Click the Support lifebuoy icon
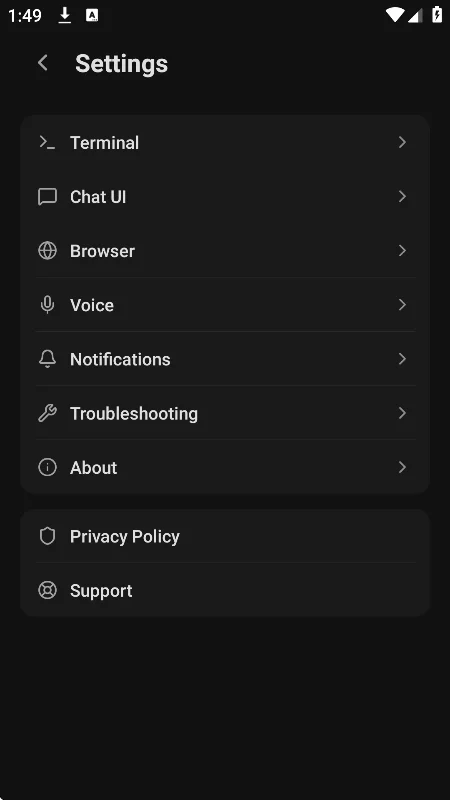 pyautogui.click(x=47, y=590)
